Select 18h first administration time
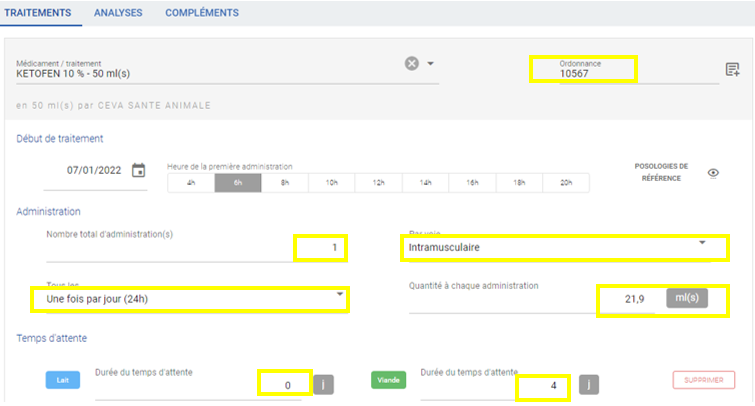Viewport: 755px width, 406px height. tap(519, 183)
